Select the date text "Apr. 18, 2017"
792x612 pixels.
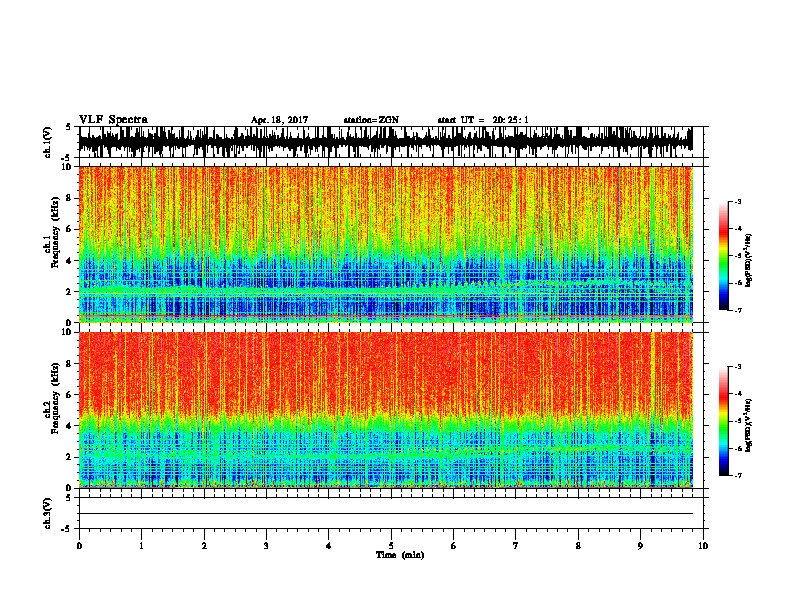(279, 120)
